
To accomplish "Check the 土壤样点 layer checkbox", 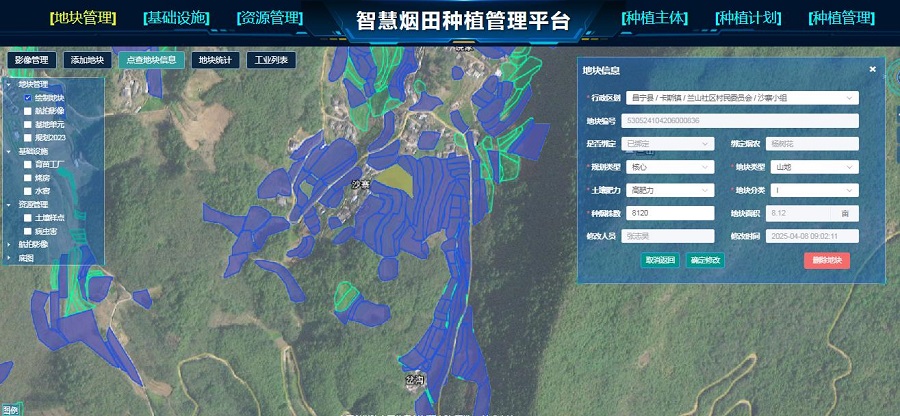I will [x=28, y=217].
